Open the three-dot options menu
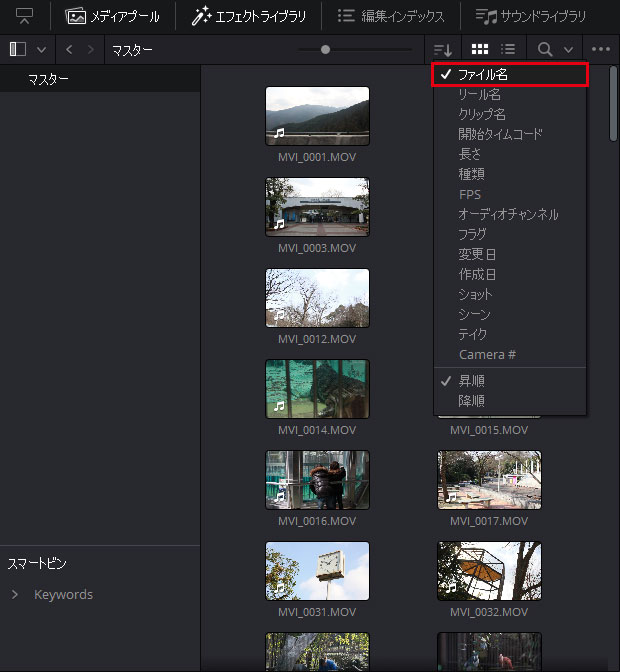 click(x=600, y=49)
